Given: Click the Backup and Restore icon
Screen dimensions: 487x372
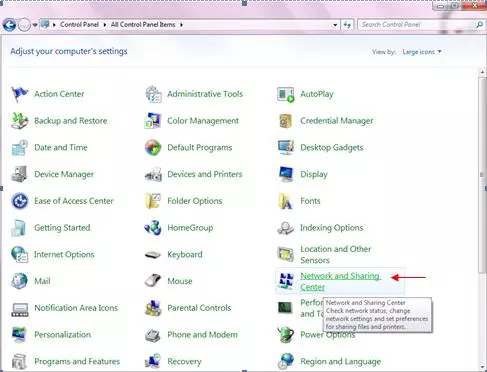Looking at the screenshot, I should (19, 121).
